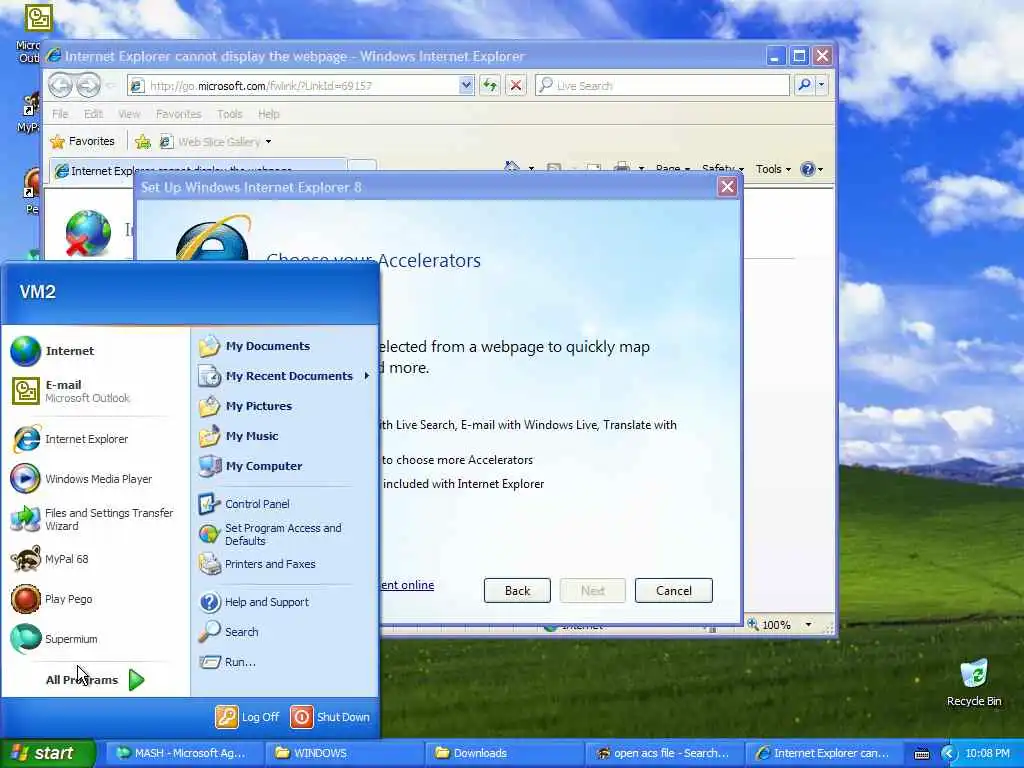Open Recycle Bin on desktop

[x=974, y=682]
